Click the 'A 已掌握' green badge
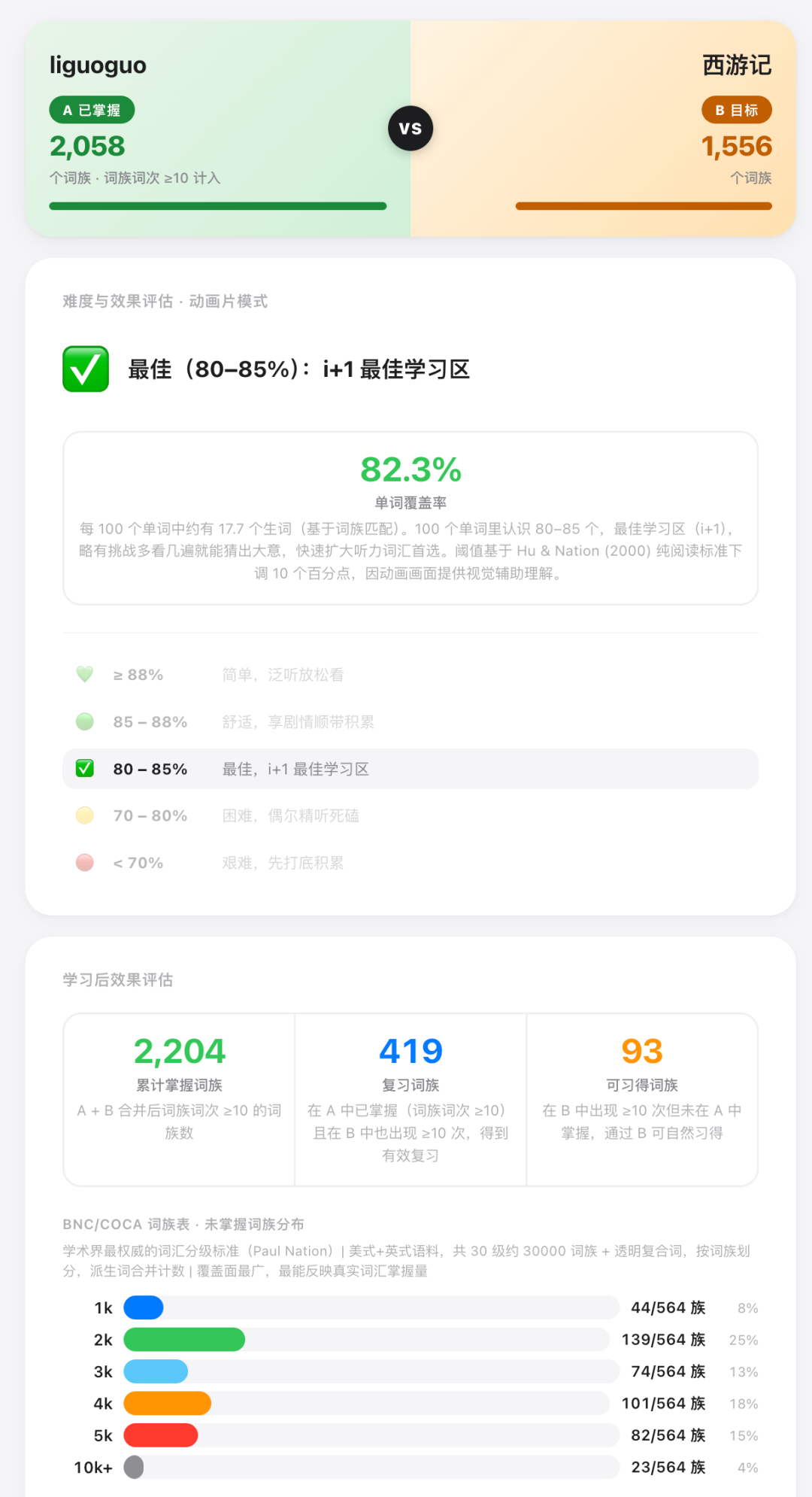The image size is (812, 1497). coord(92,110)
